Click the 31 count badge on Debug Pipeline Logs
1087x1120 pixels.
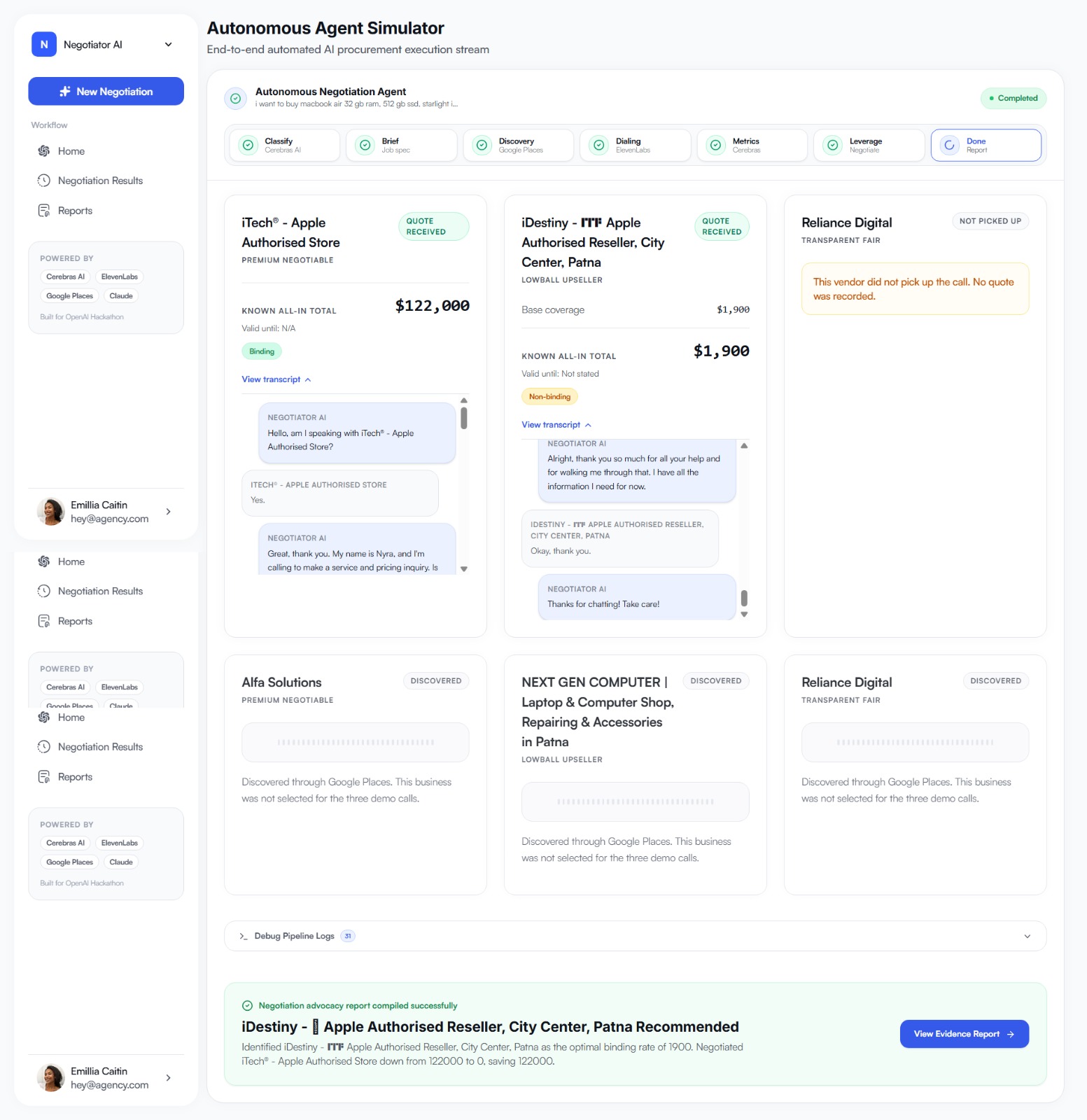(x=348, y=937)
